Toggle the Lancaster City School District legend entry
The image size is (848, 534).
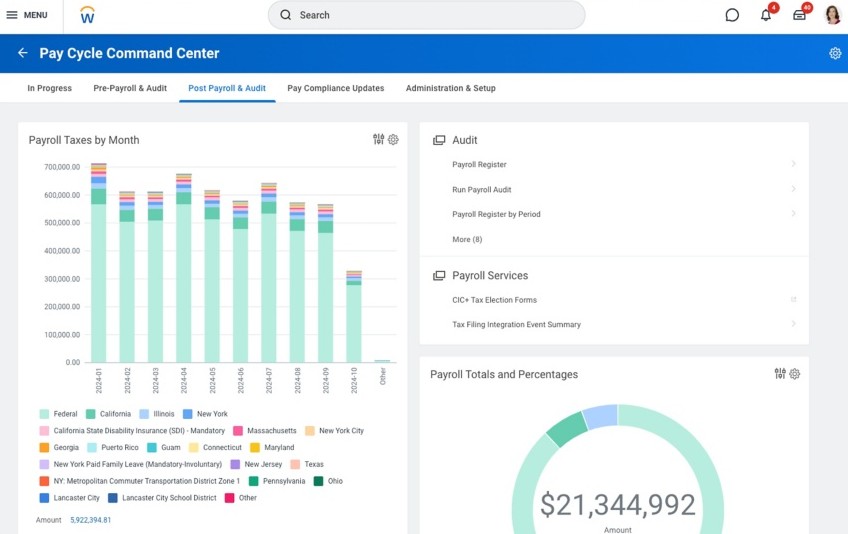(162, 498)
